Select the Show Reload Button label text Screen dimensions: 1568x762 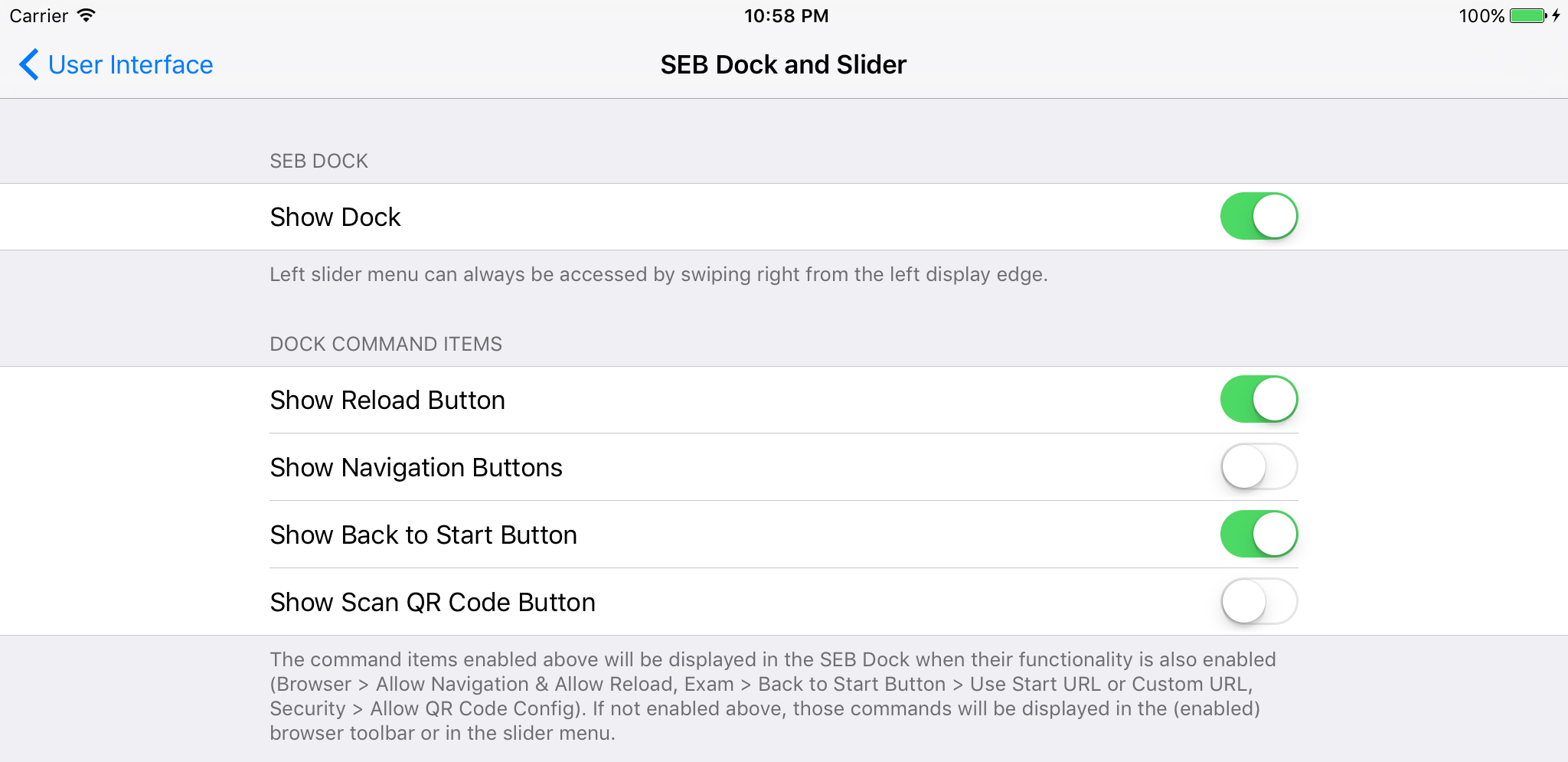tap(387, 400)
